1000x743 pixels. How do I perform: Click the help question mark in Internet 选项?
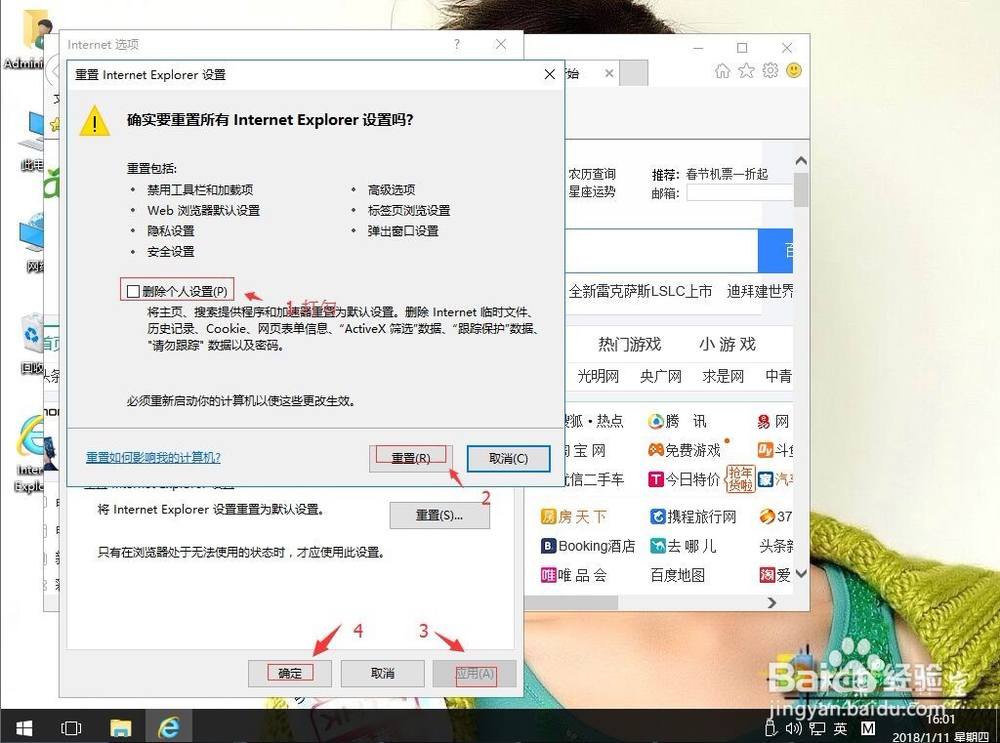[457, 44]
